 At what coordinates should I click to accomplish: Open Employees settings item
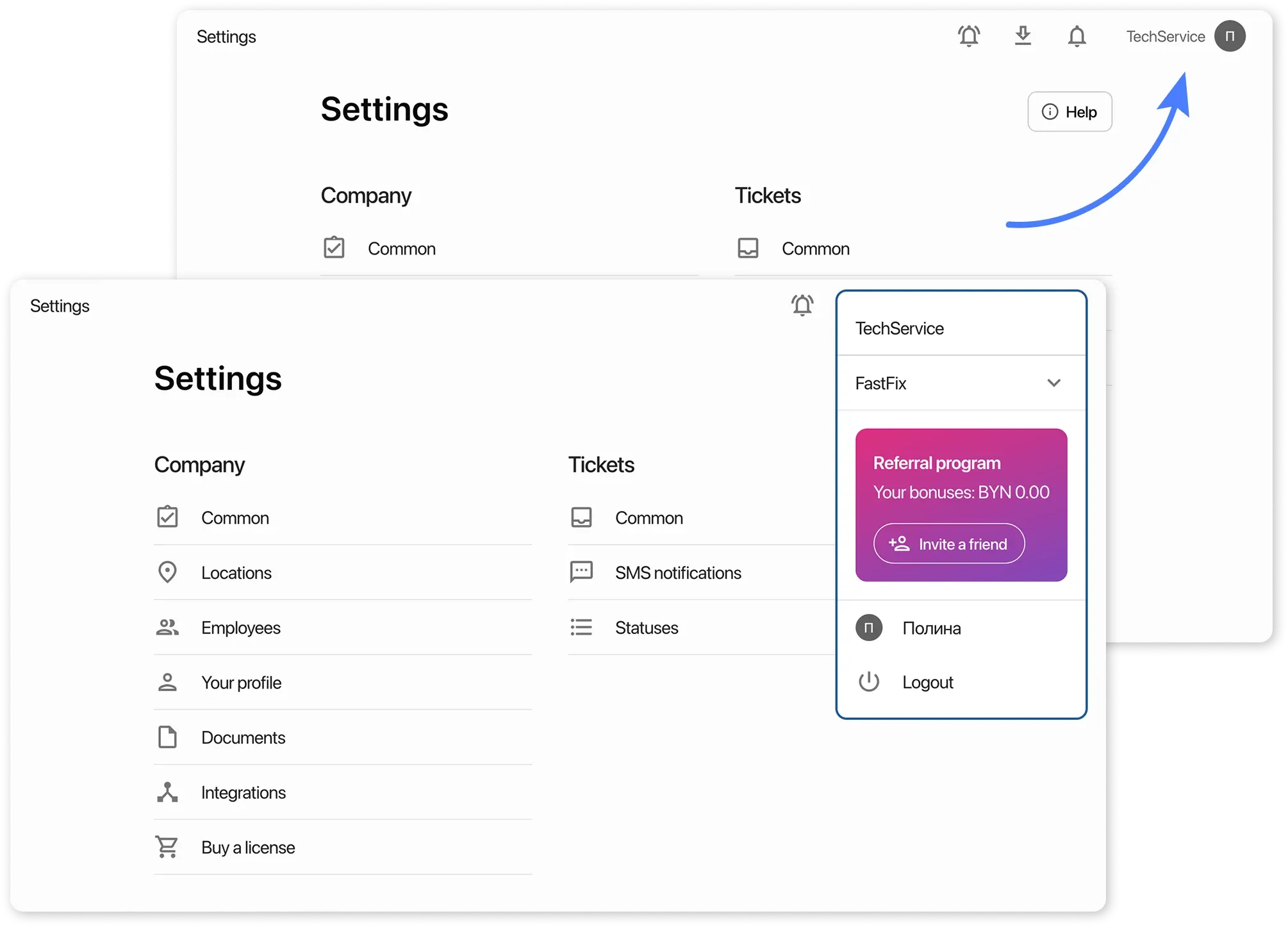point(241,628)
